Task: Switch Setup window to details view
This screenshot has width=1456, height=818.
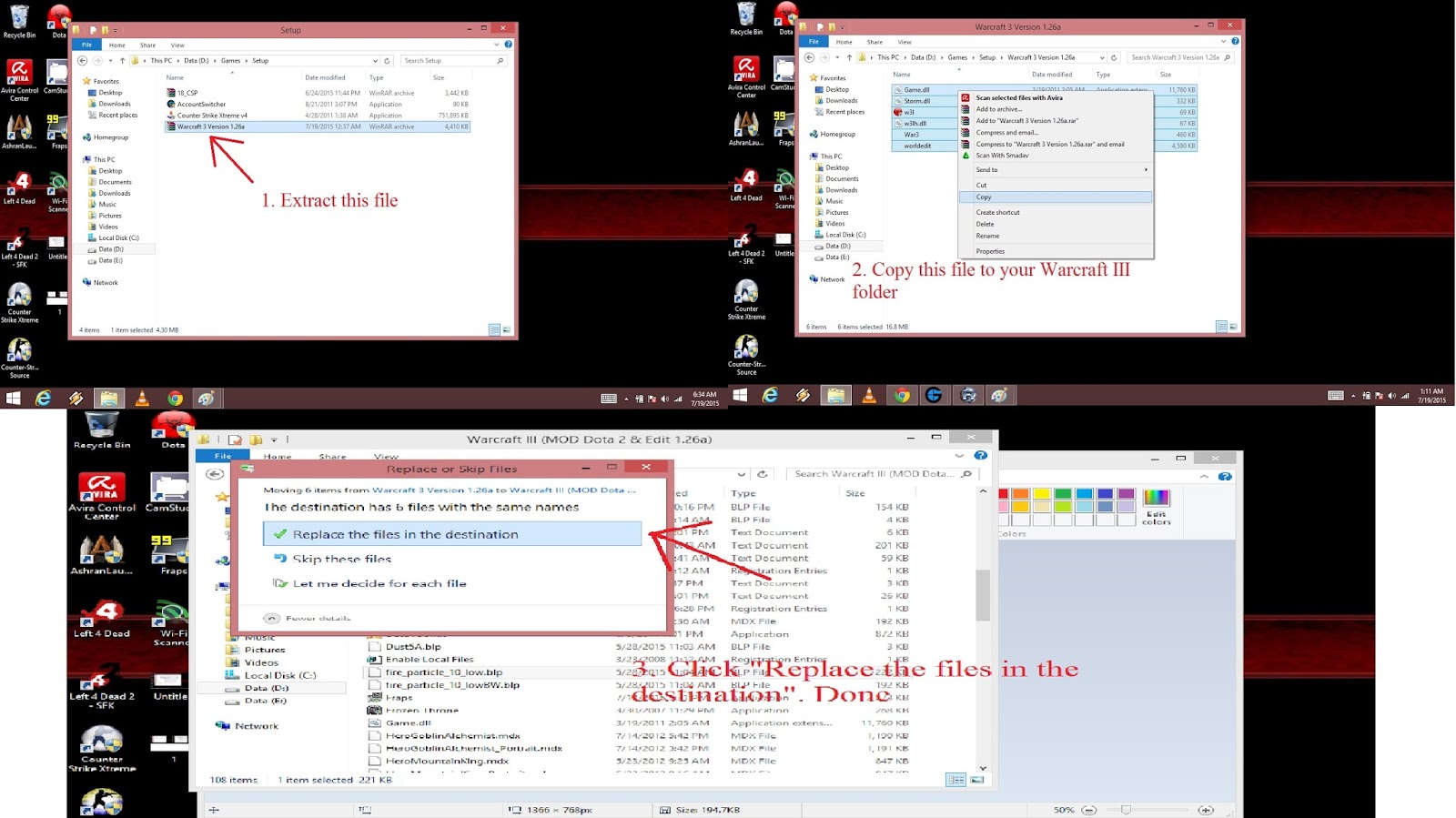Action: pyautogui.click(x=494, y=329)
